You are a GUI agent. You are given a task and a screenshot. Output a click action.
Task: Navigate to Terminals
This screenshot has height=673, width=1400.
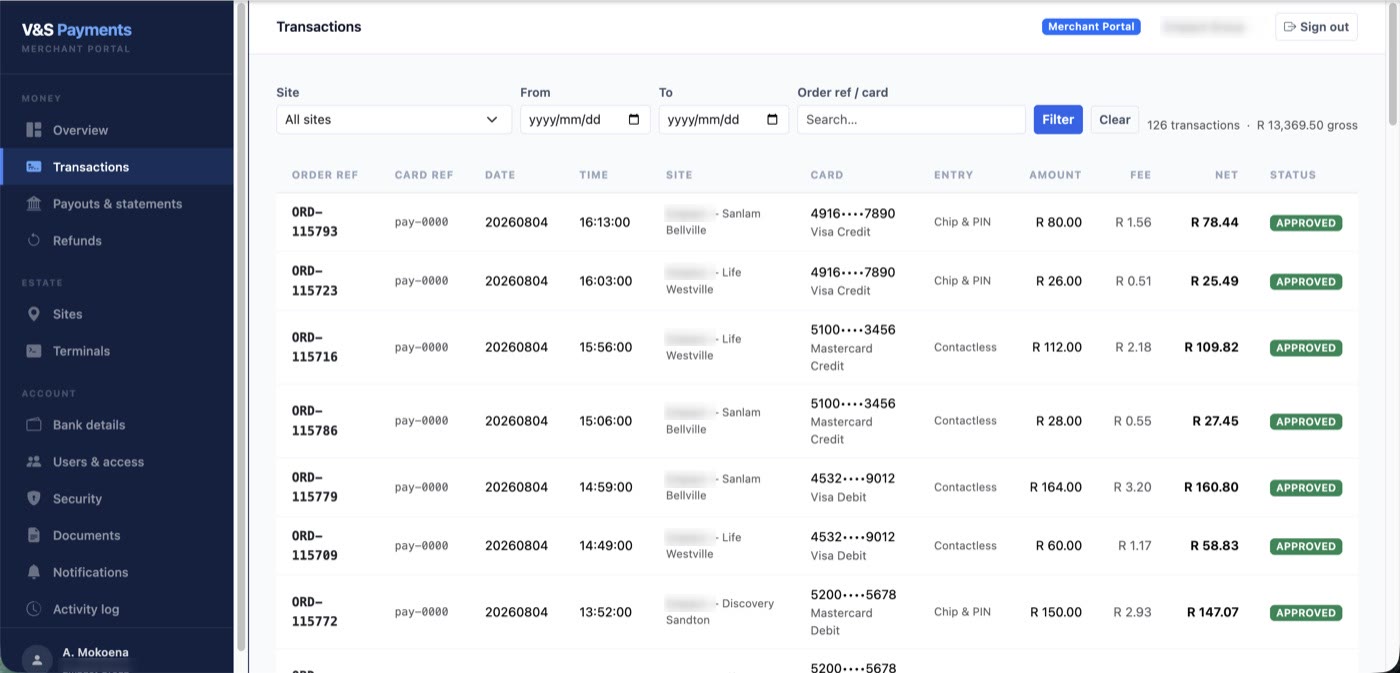[x=117, y=351]
